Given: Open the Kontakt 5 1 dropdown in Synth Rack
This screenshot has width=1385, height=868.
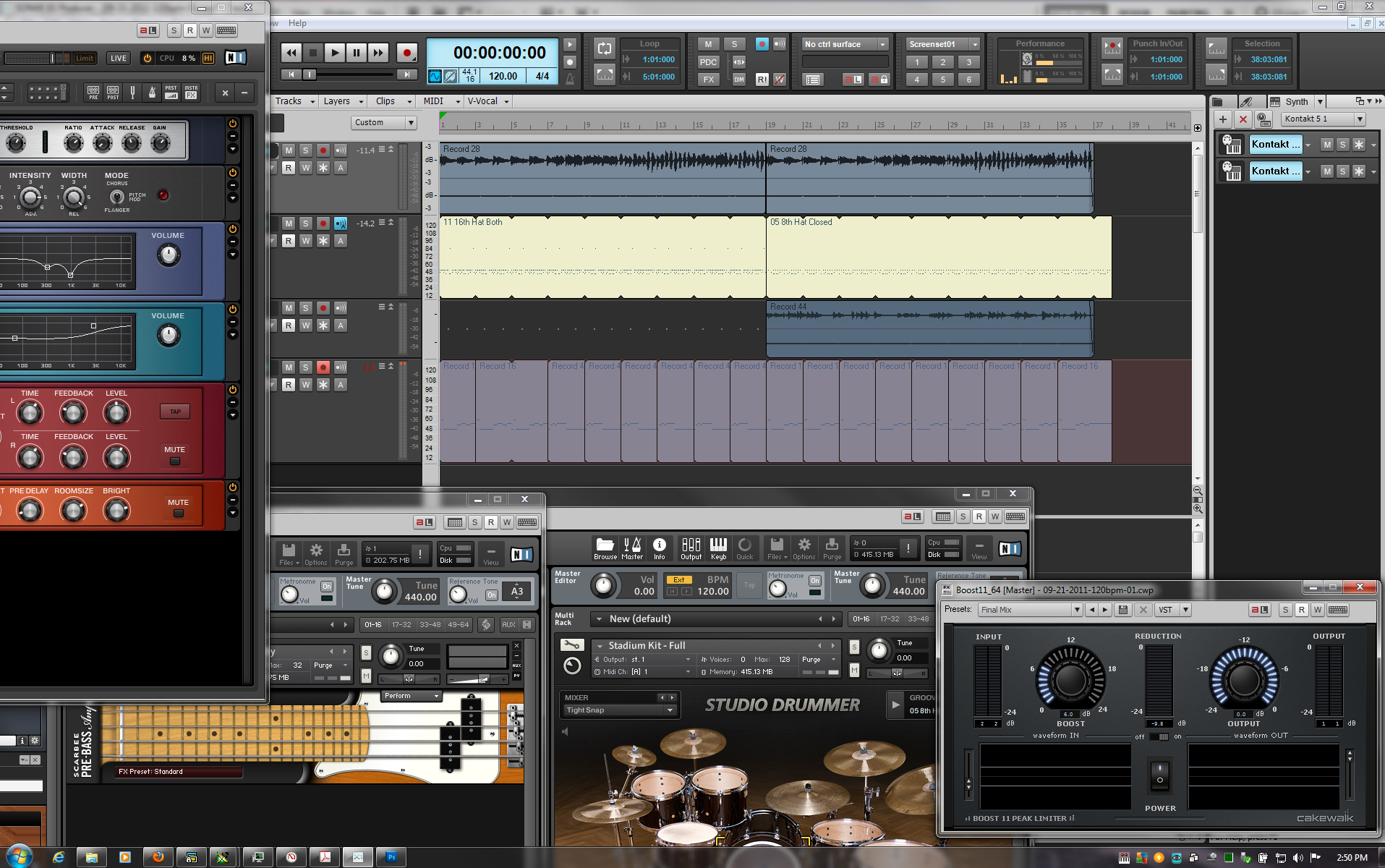Looking at the screenshot, I should coord(1324,119).
